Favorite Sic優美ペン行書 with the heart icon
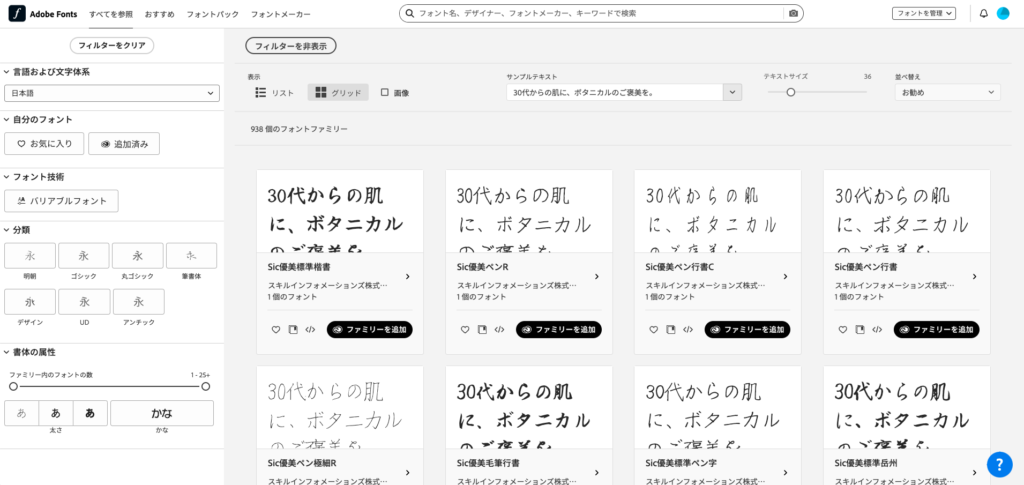1024x485 pixels. [842, 330]
